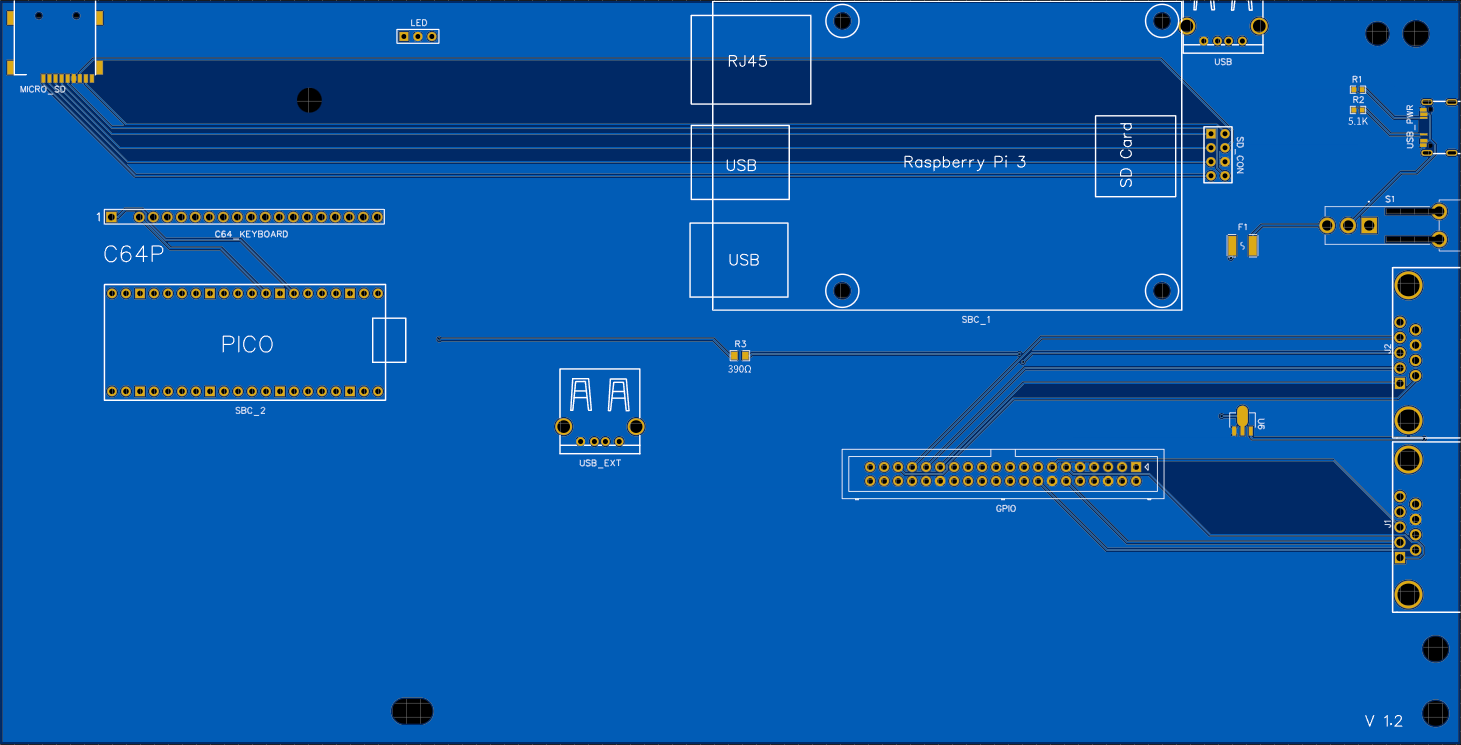Select Raspberry Pi mounting hole beside RJ45
Viewport: 1461px width, 745px height.
842,19
